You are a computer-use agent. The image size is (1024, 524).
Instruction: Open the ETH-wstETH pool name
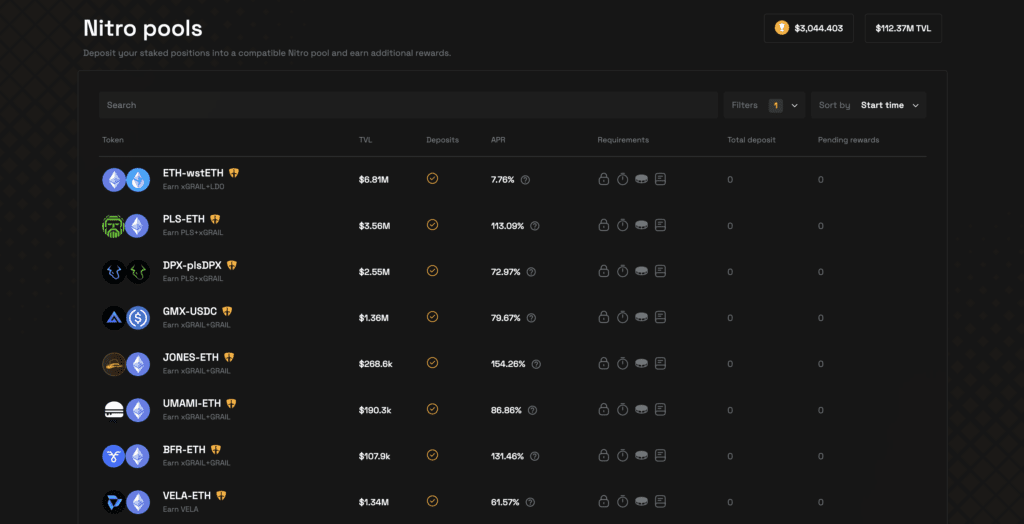coord(193,173)
